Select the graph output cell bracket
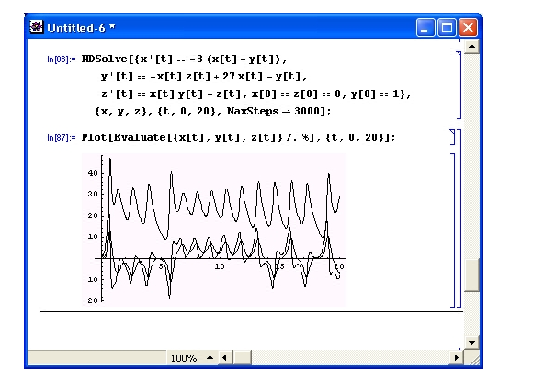Screen dimensions: 533x379 click(453, 230)
